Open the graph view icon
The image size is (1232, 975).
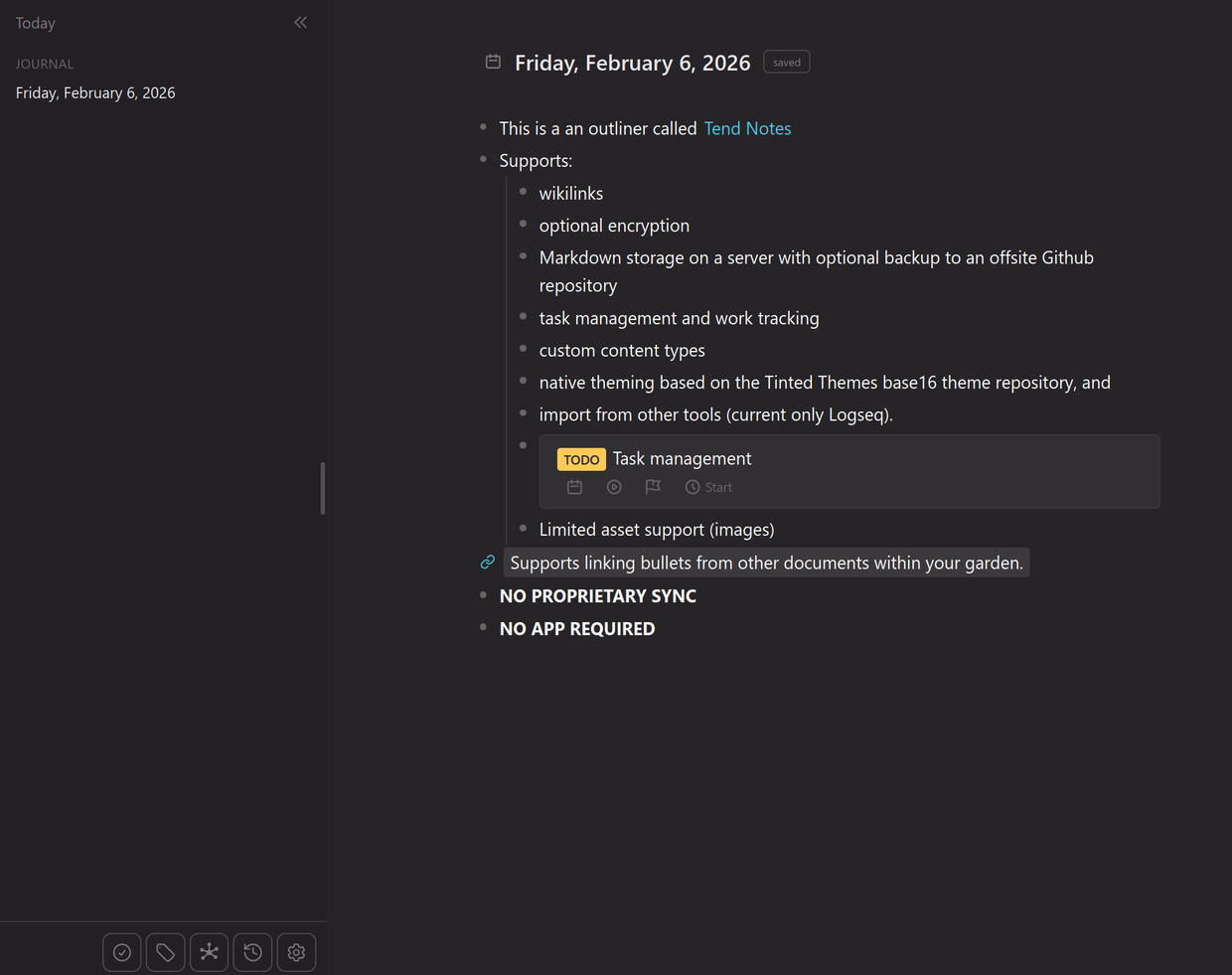(209, 952)
